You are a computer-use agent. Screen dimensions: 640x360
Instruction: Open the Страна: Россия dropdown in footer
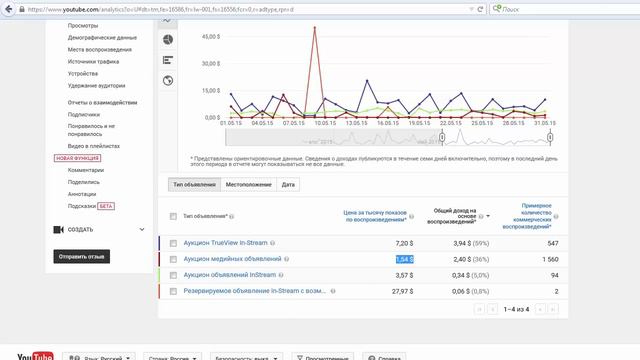[x=172, y=357]
